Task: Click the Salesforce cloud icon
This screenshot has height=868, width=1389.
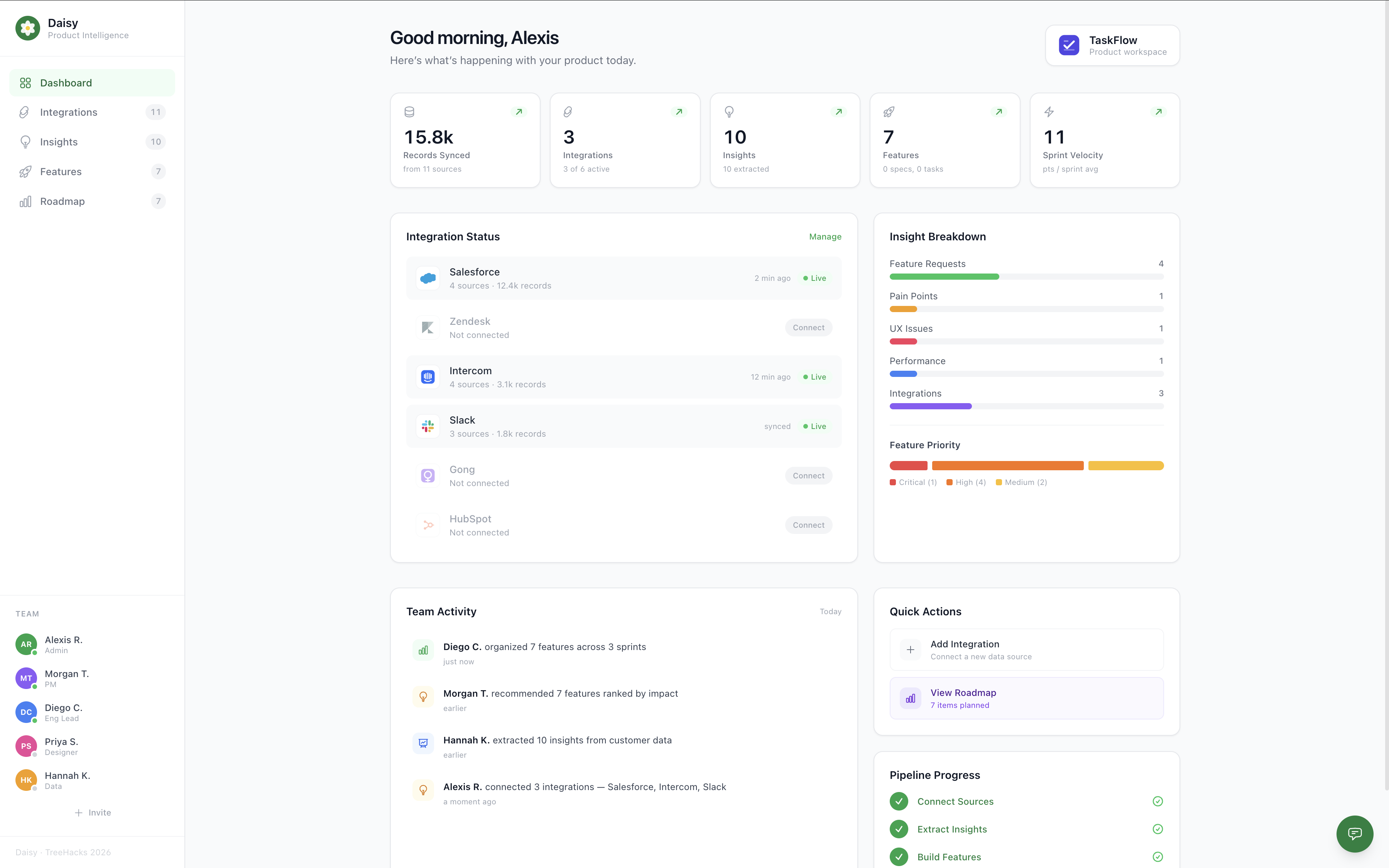Action: pyautogui.click(x=428, y=279)
